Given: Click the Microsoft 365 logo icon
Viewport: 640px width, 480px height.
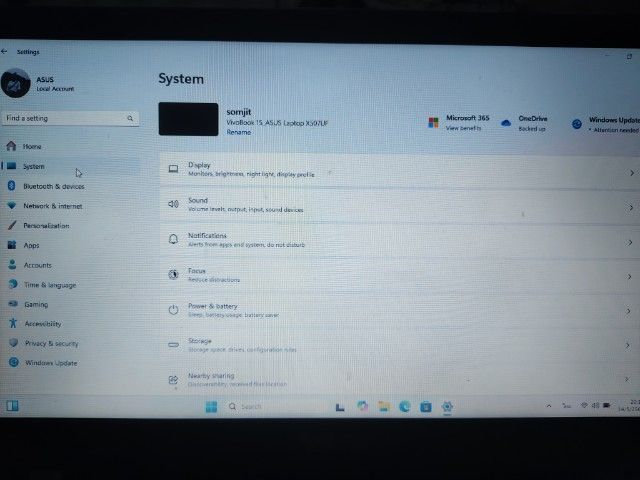Looking at the screenshot, I should [x=433, y=122].
